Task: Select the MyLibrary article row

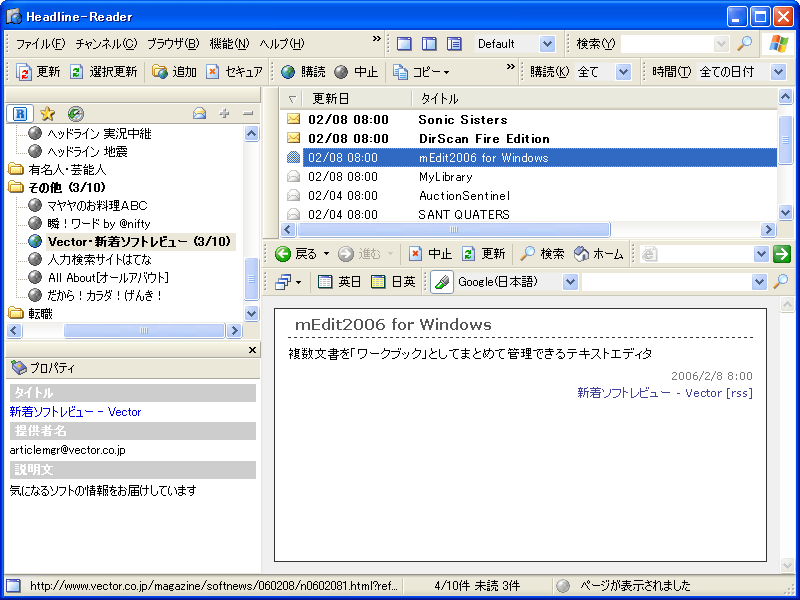Action: (x=529, y=177)
